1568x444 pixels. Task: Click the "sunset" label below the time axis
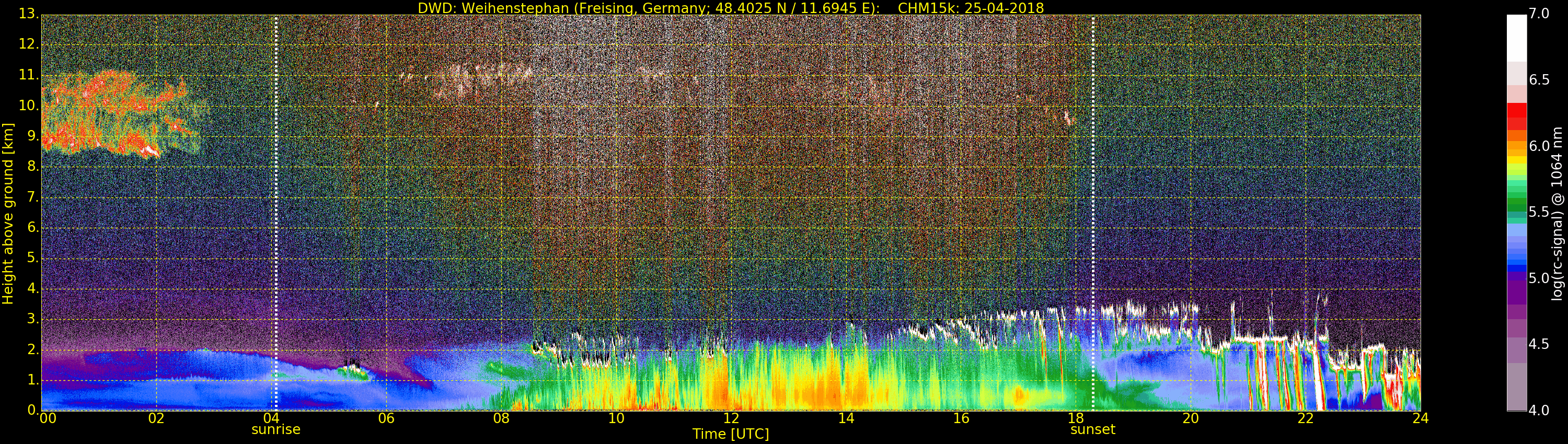click(x=1092, y=429)
